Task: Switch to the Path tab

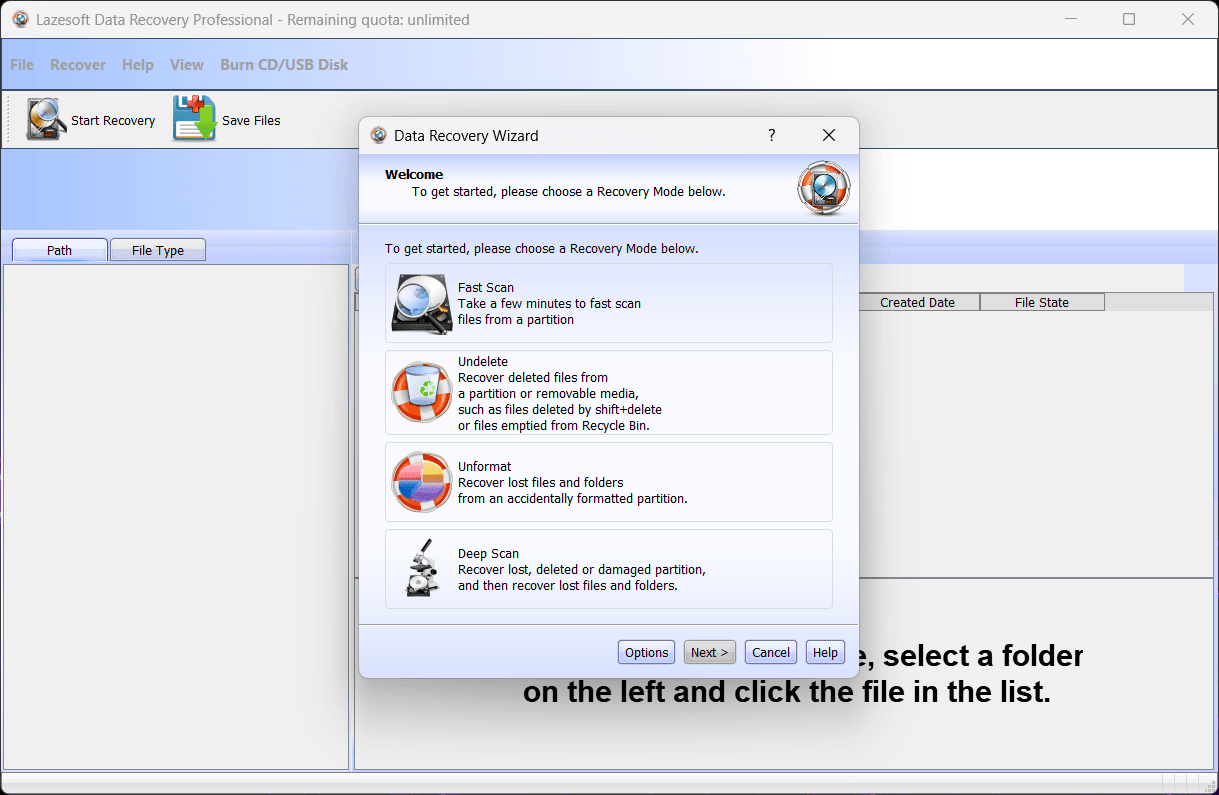Action: (60, 250)
